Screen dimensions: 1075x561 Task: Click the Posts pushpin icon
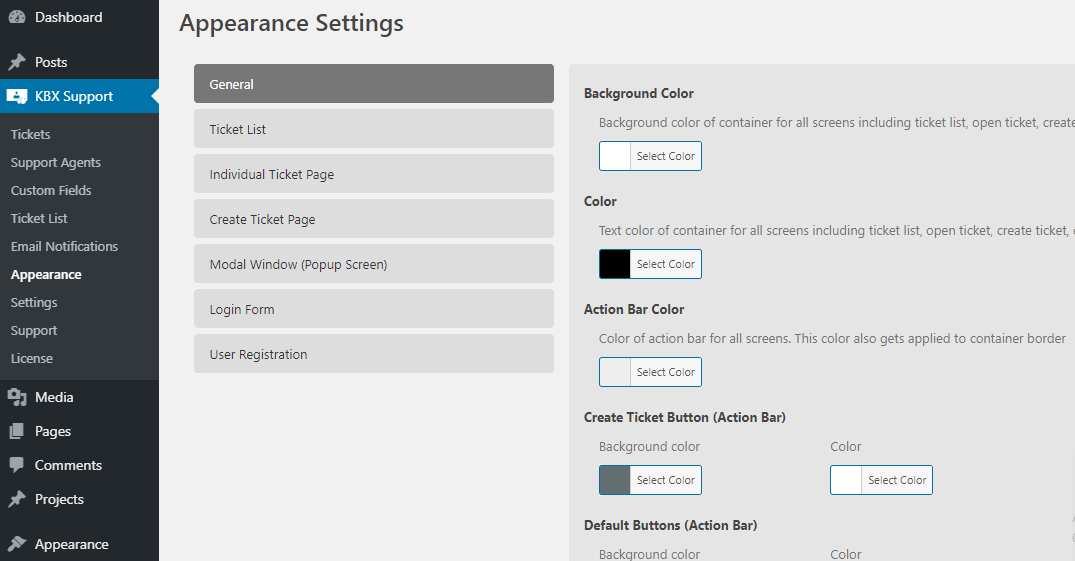point(17,62)
